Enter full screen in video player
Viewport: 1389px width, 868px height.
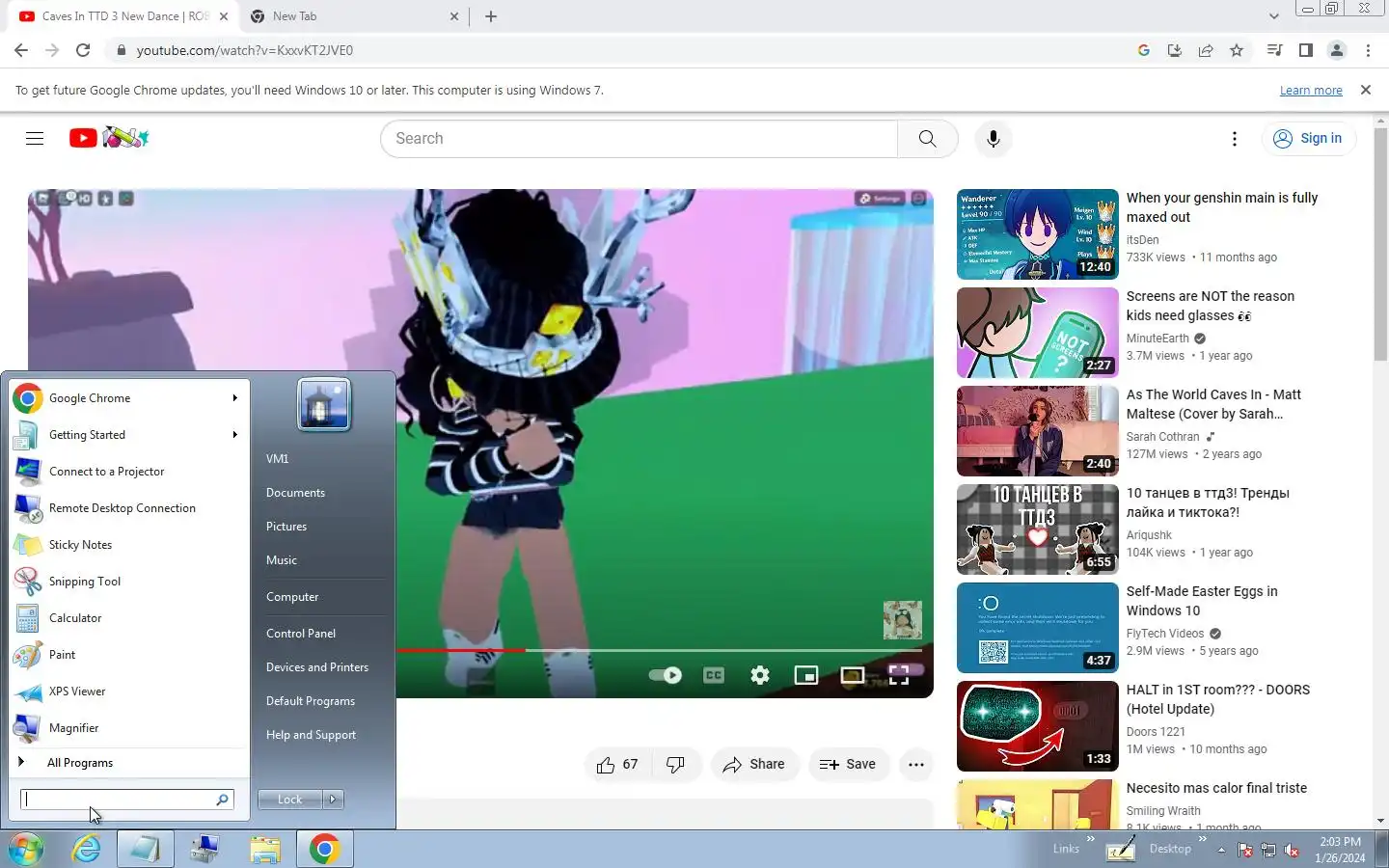pyautogui.click(x=899, y=675)
